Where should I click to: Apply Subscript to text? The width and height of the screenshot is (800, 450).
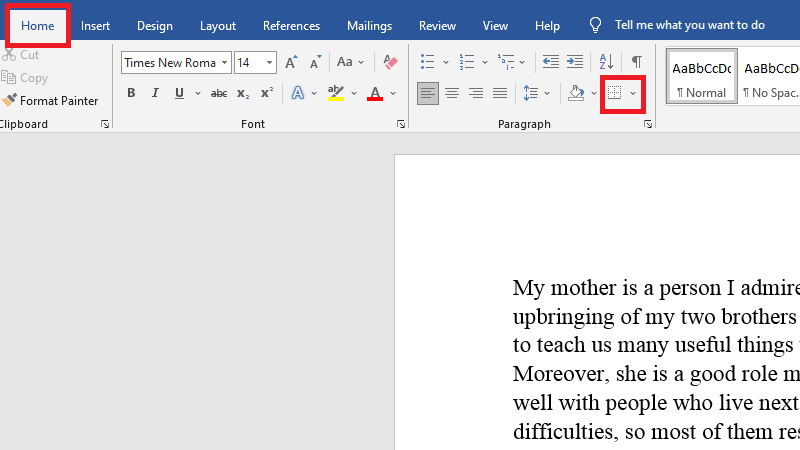point(243,94)
